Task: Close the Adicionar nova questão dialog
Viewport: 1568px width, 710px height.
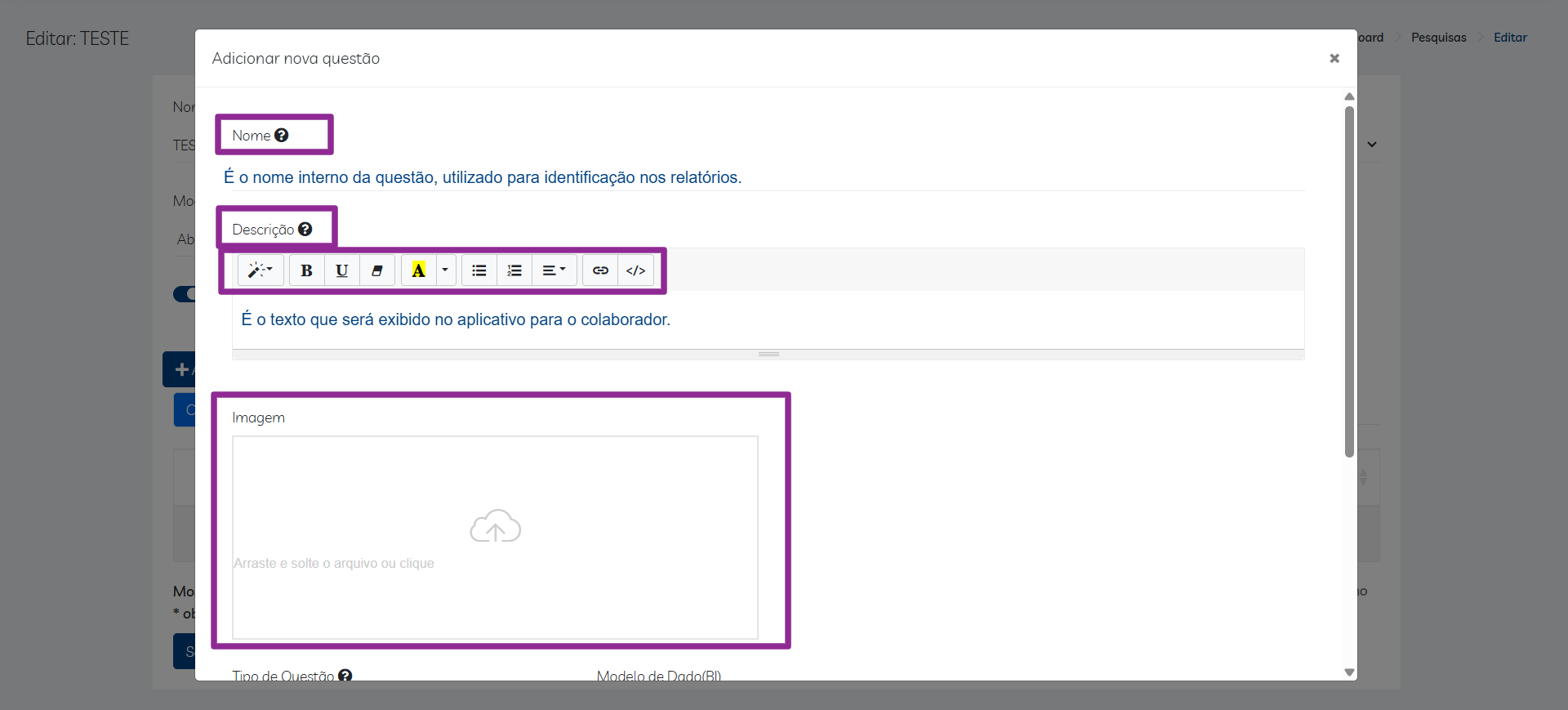Action: pyautogui.click(x=1334, y=58)
